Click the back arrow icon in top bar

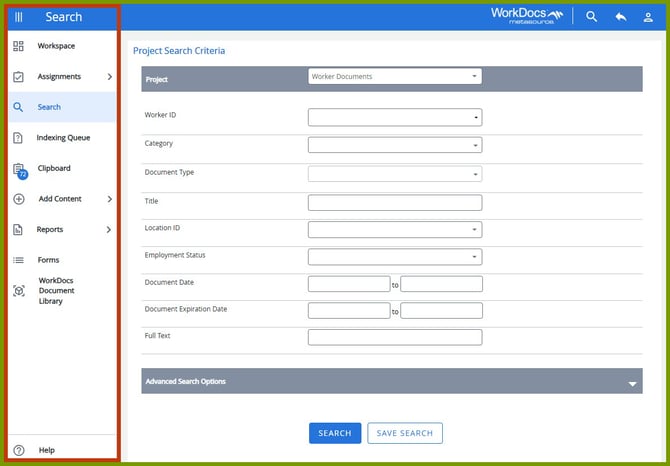pos(620,17)
